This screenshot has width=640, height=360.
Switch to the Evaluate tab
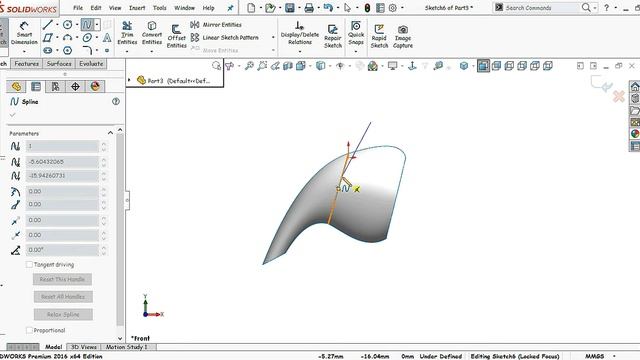click(91, 64)
